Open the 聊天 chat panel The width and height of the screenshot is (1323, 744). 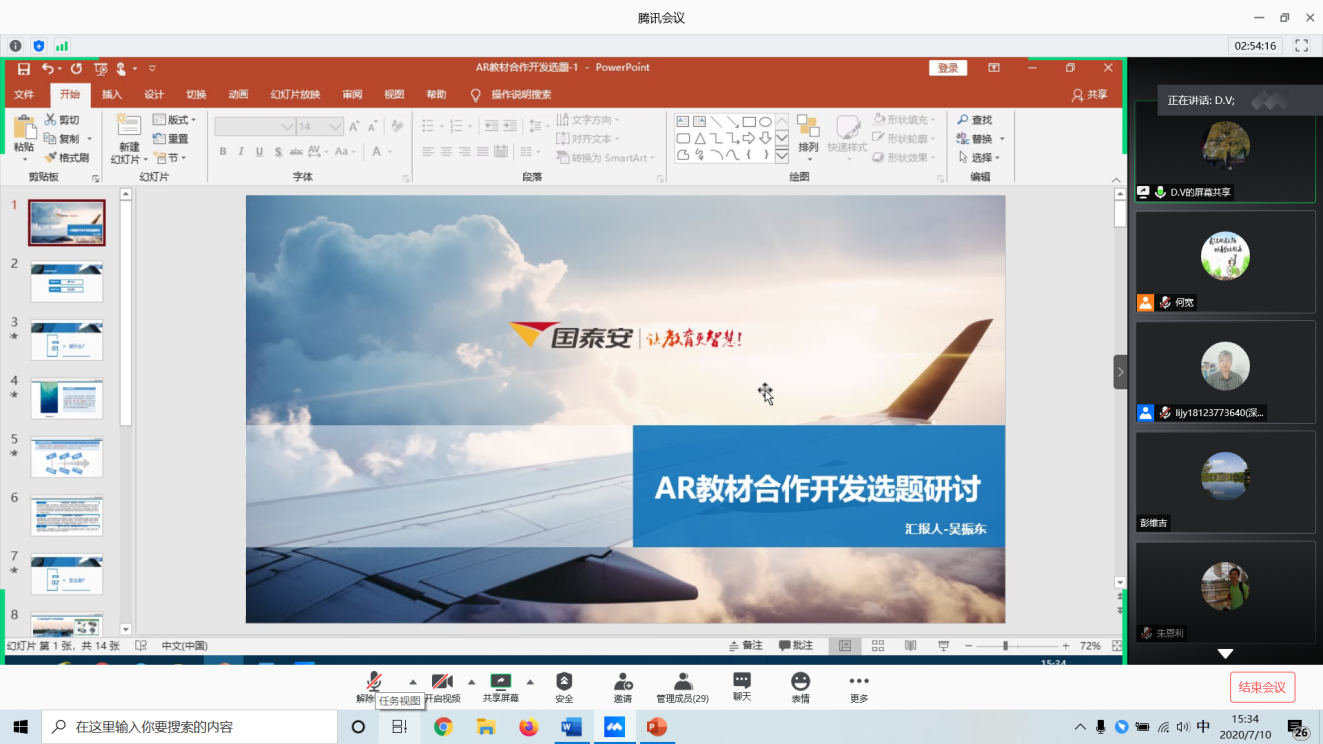tap(741, 683)
